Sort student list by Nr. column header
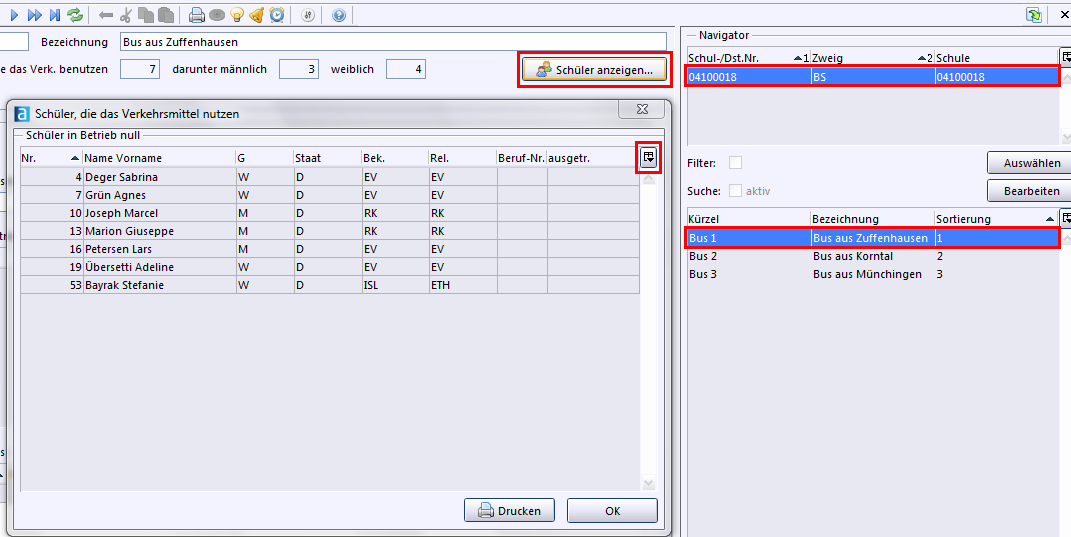The width and height of the screenshot is (1071, 537). [50, 158]
